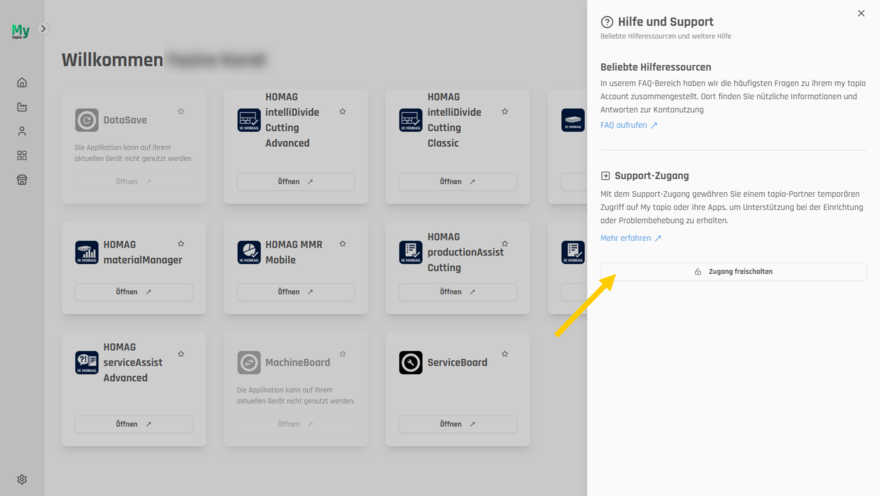Screen dimensions: 880x496
Task: Click the MachineBoard app icon
Action: coord(249,362)
